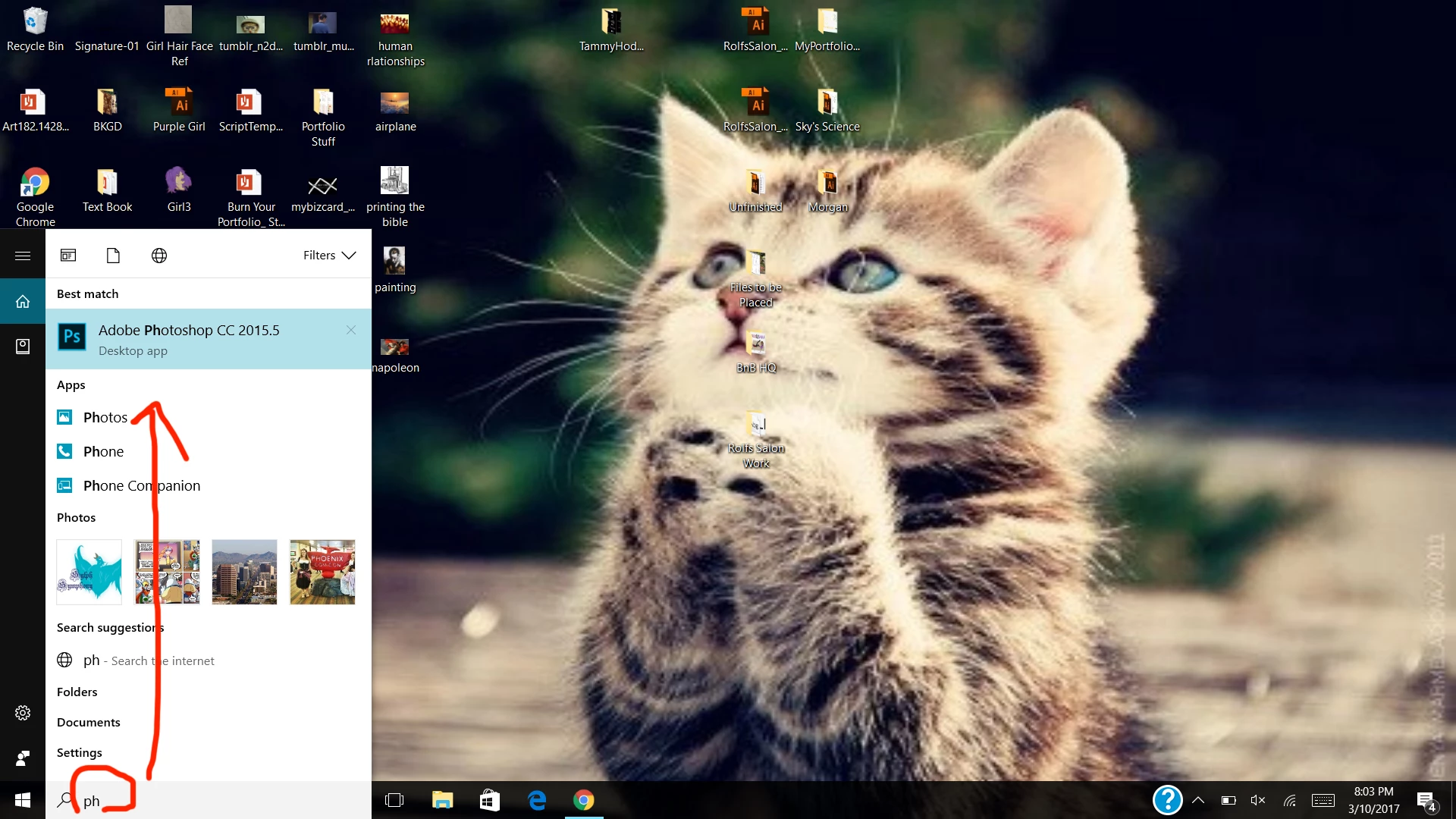Click the Windows Start button
The image size is (1456, 819).
click(23, 800)
